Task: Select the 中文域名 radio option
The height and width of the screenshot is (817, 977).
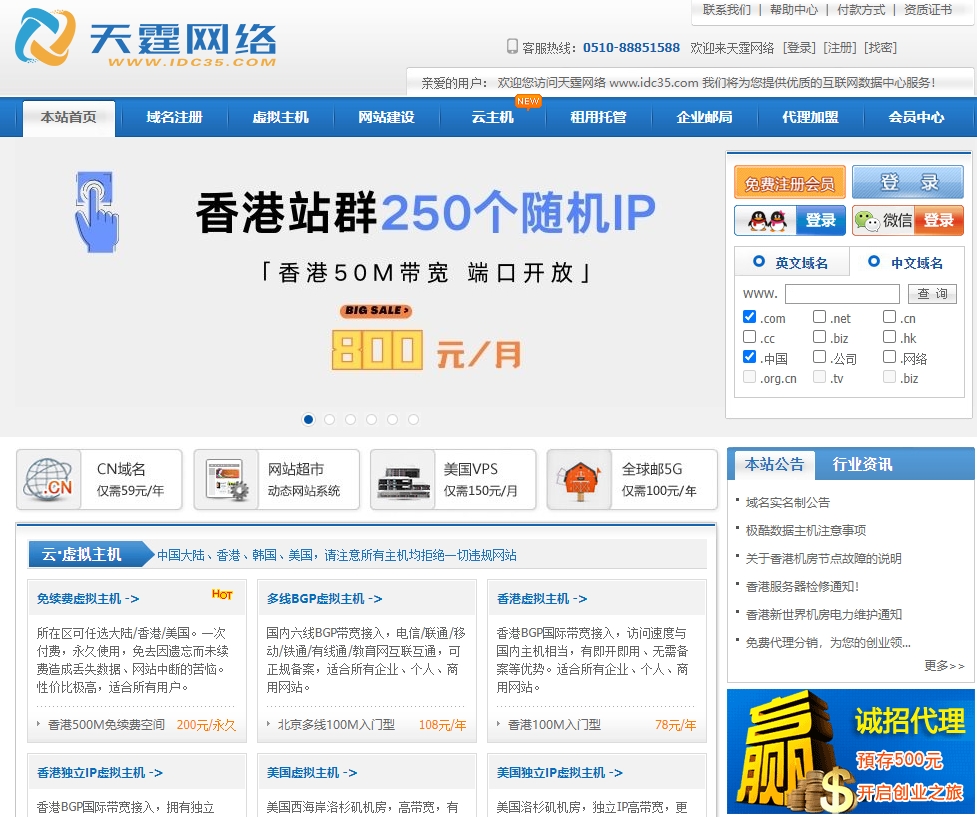Action: pyautogui.click(x=874, y=262)
